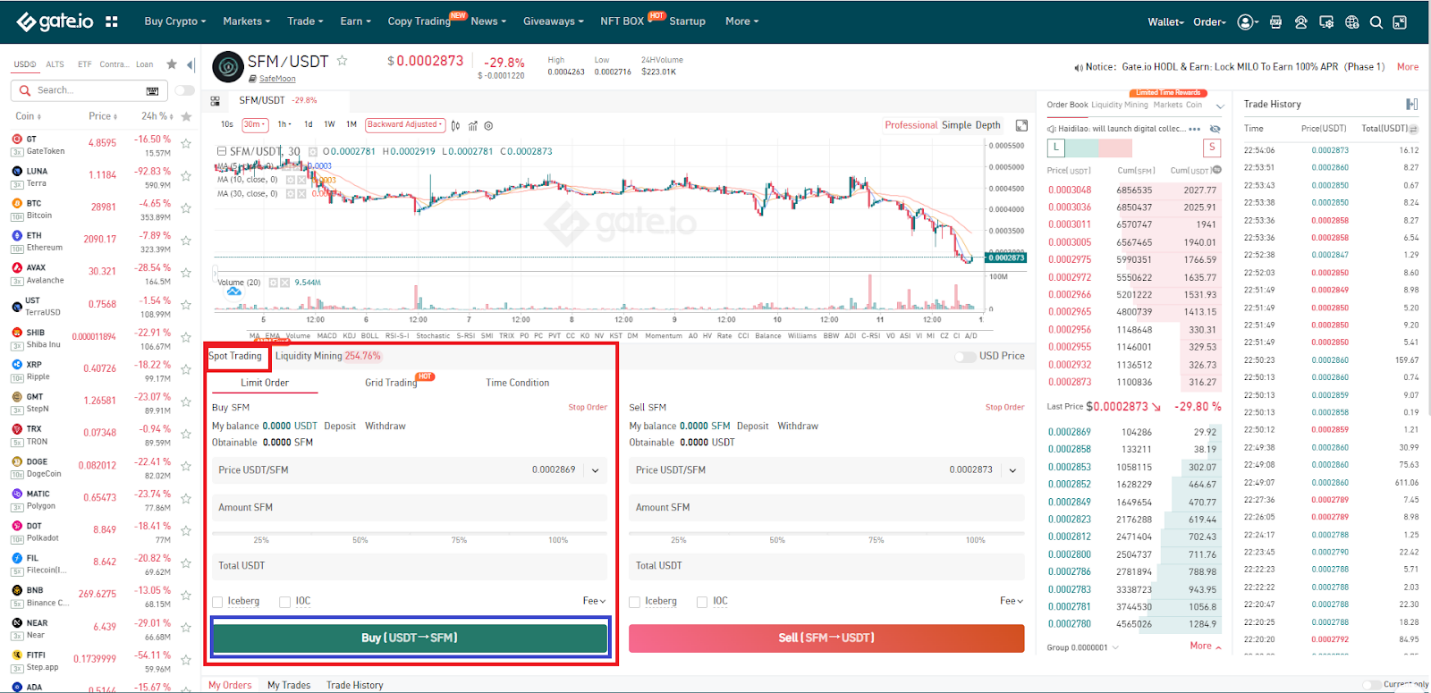Check the Iceberg box in buy panel

point(218,602)
